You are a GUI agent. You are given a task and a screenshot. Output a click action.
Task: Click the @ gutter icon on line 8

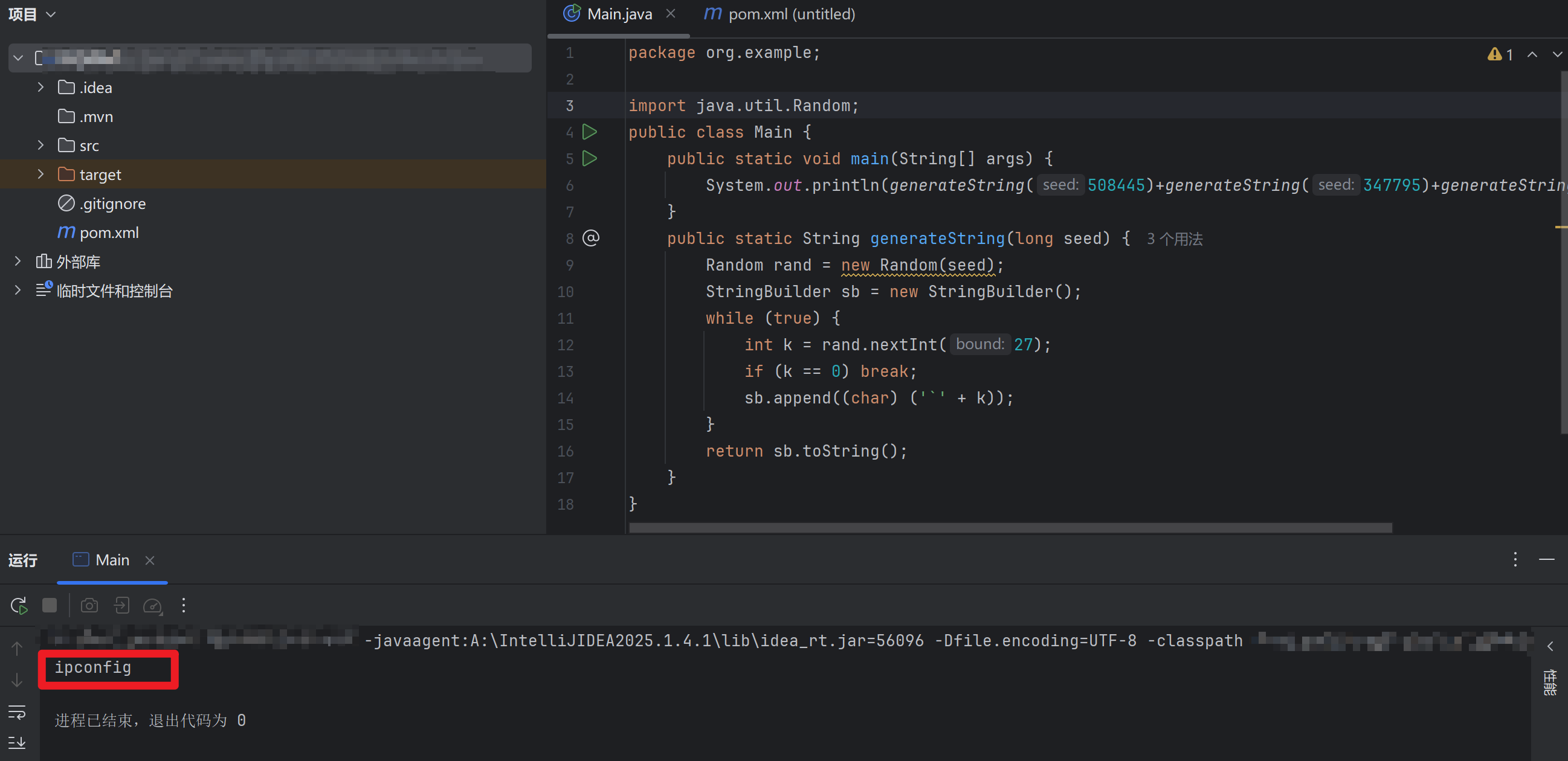coord(590,238)
